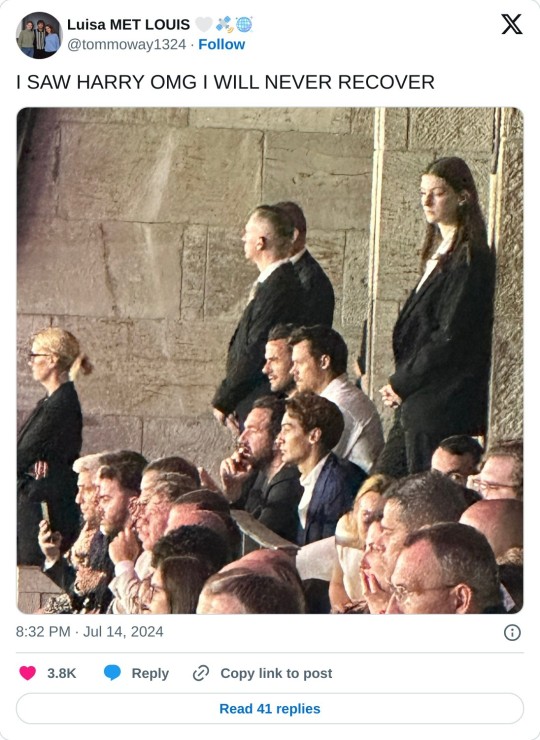Click the globe emoji in the display name
Viewport: 540px width, 740px height.
coord(244,24)
